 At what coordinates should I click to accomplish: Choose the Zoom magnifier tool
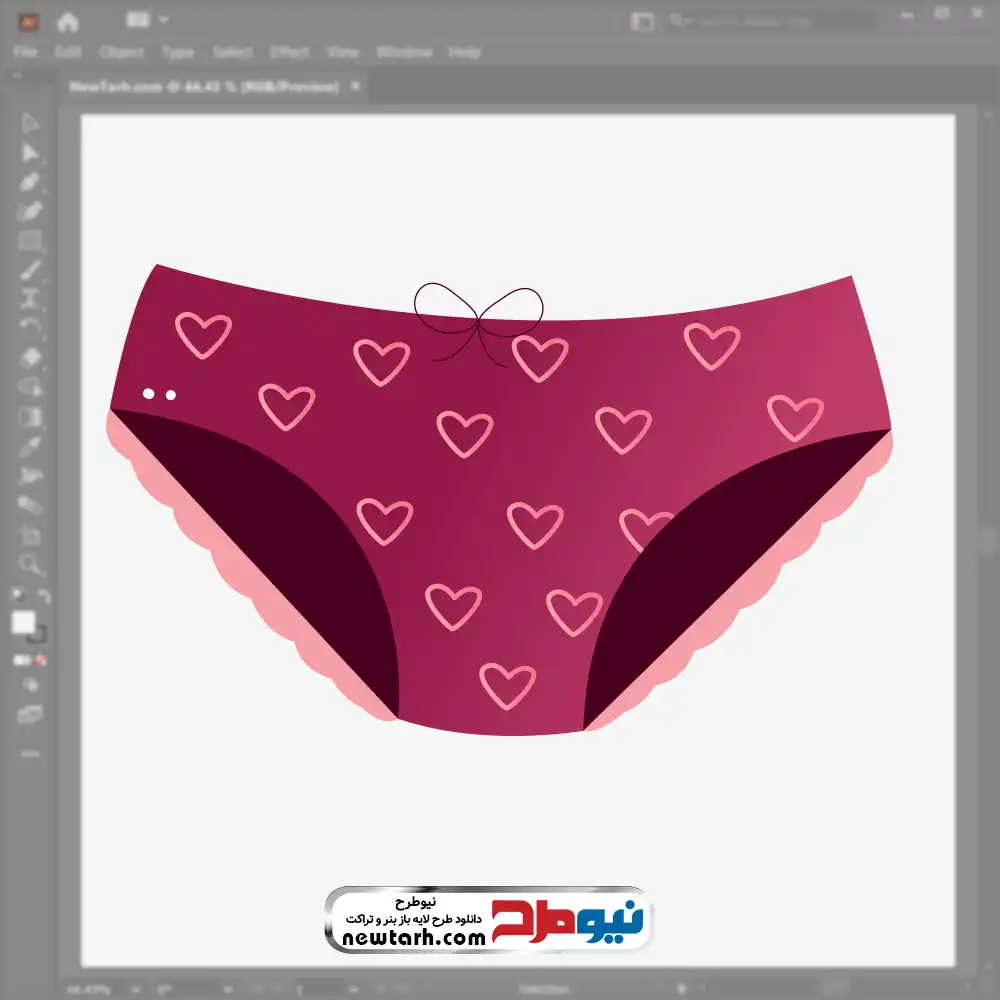click(30, 564)
